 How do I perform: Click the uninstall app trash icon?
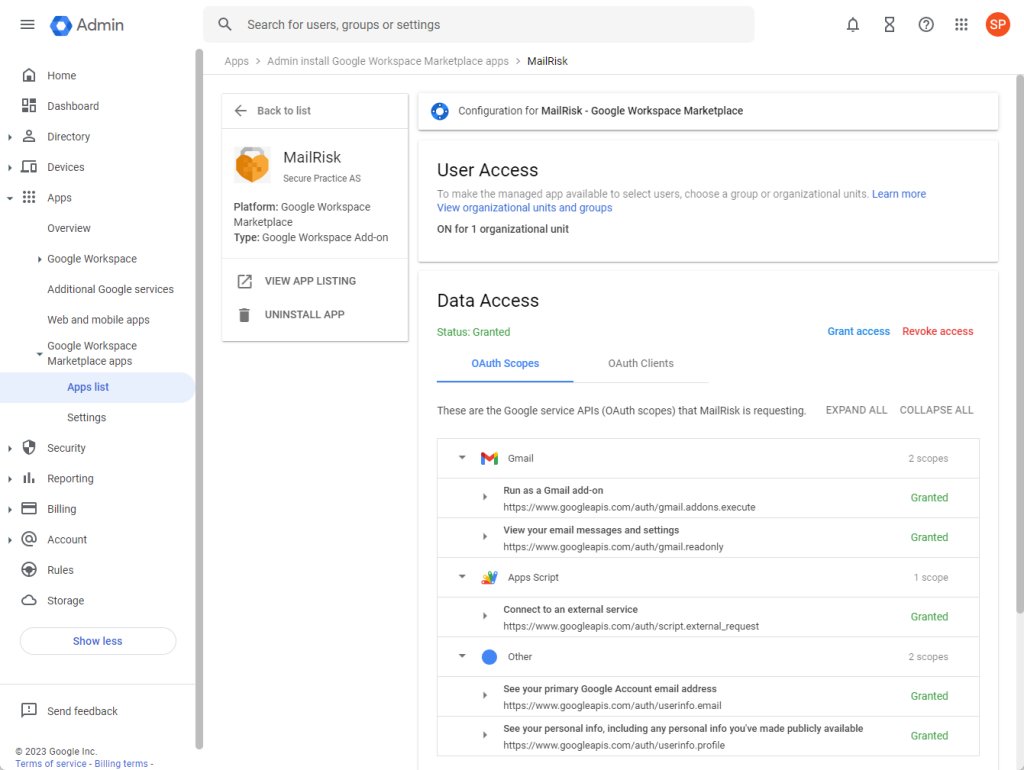click(x=245, y=315)
